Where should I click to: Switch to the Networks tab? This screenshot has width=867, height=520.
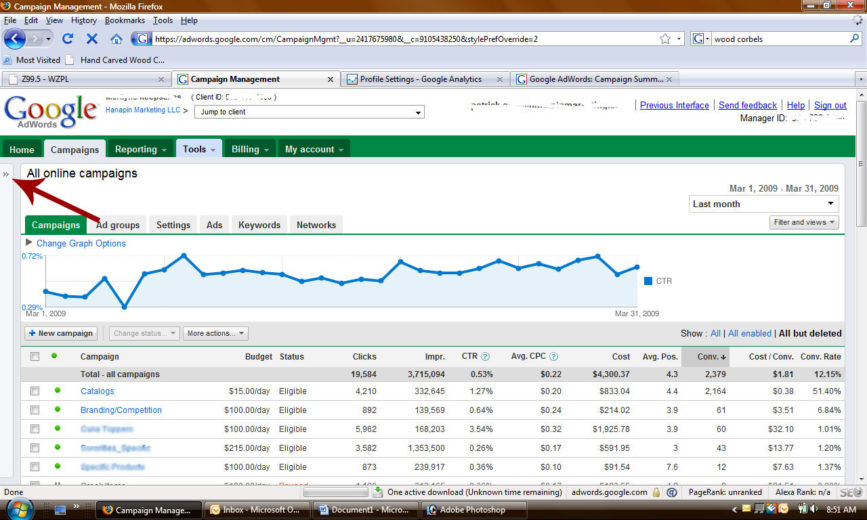pos(316,225)
